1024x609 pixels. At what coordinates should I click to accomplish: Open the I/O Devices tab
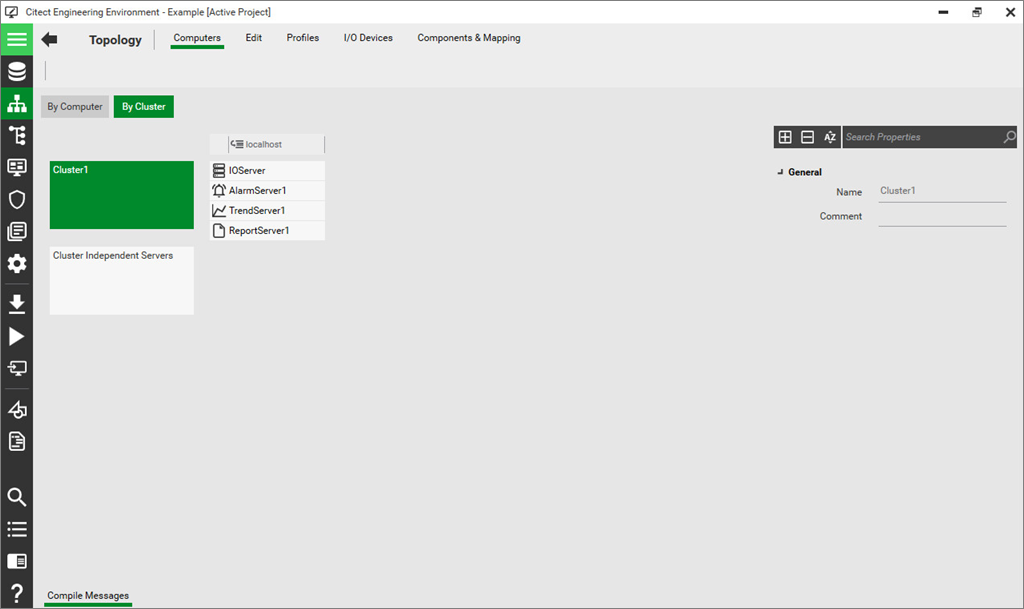tap(368, 38)
